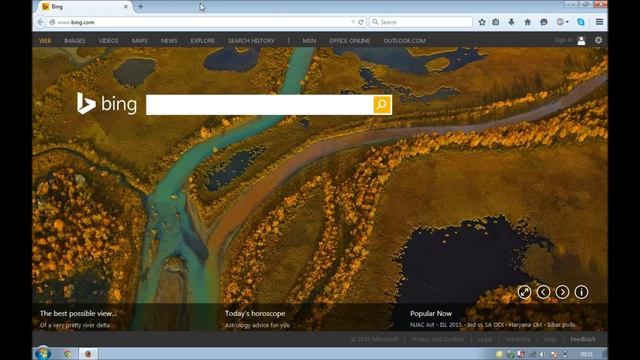The width and height of the screenshot is (640, 360).
Task: Open the 'Haryana CM' trending topic
Action: tap(526, 325)
